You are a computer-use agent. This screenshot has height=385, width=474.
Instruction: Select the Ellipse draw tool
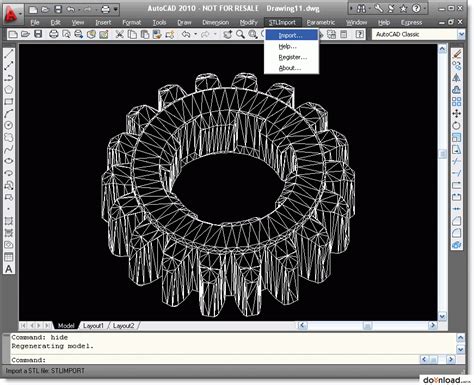click(x=9, y=161)
